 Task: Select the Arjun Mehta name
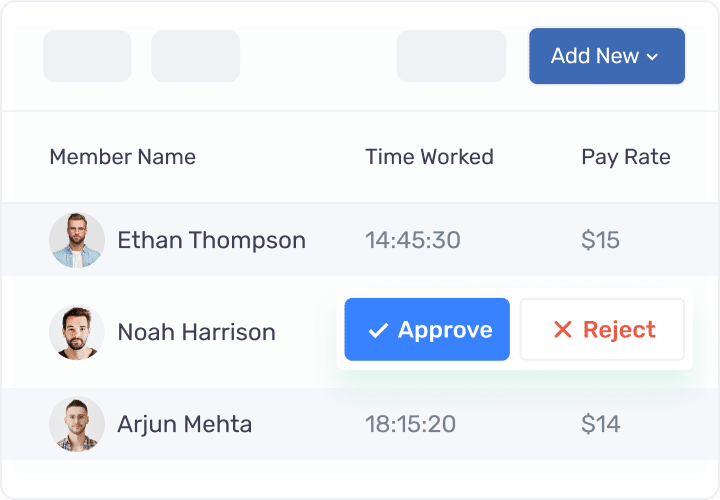(185, 424)
